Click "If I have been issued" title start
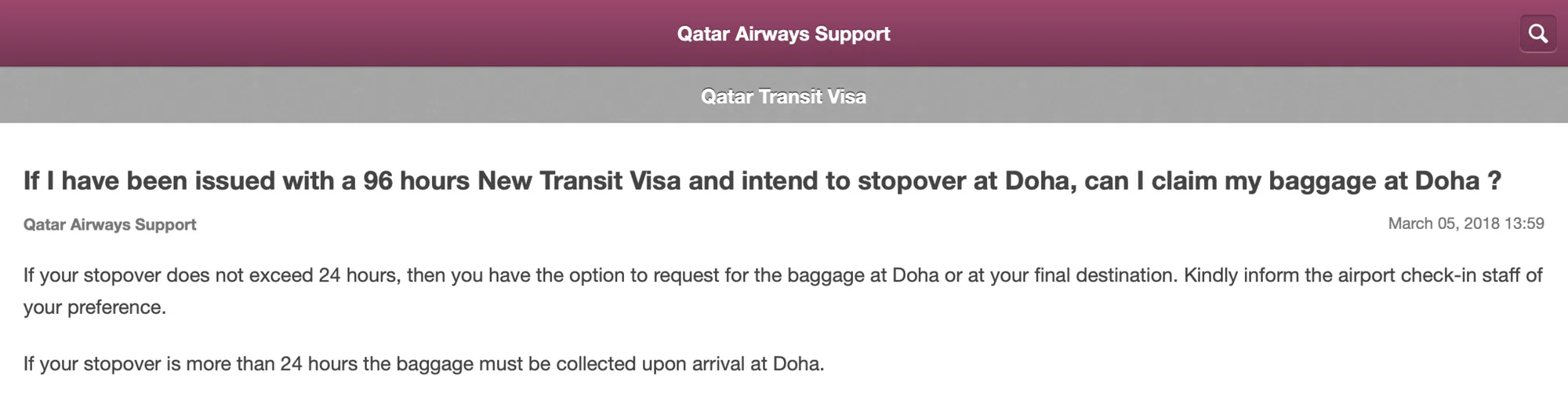The height and width of the screenshot is (411, 1568). (149, 180)
